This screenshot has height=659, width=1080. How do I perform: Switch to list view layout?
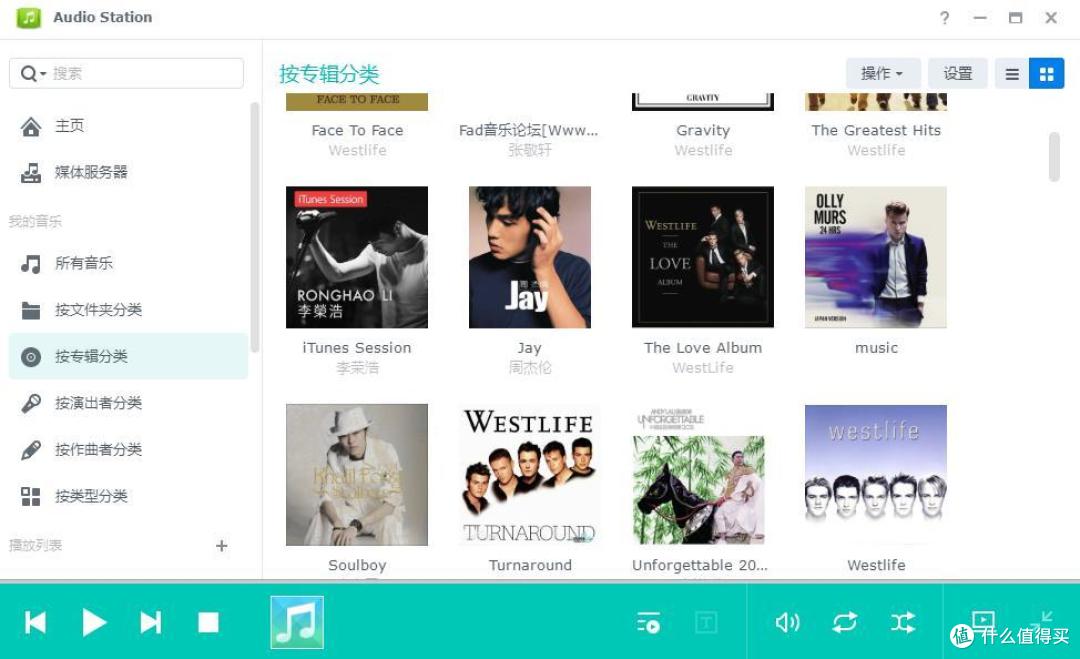point(1011,73)
